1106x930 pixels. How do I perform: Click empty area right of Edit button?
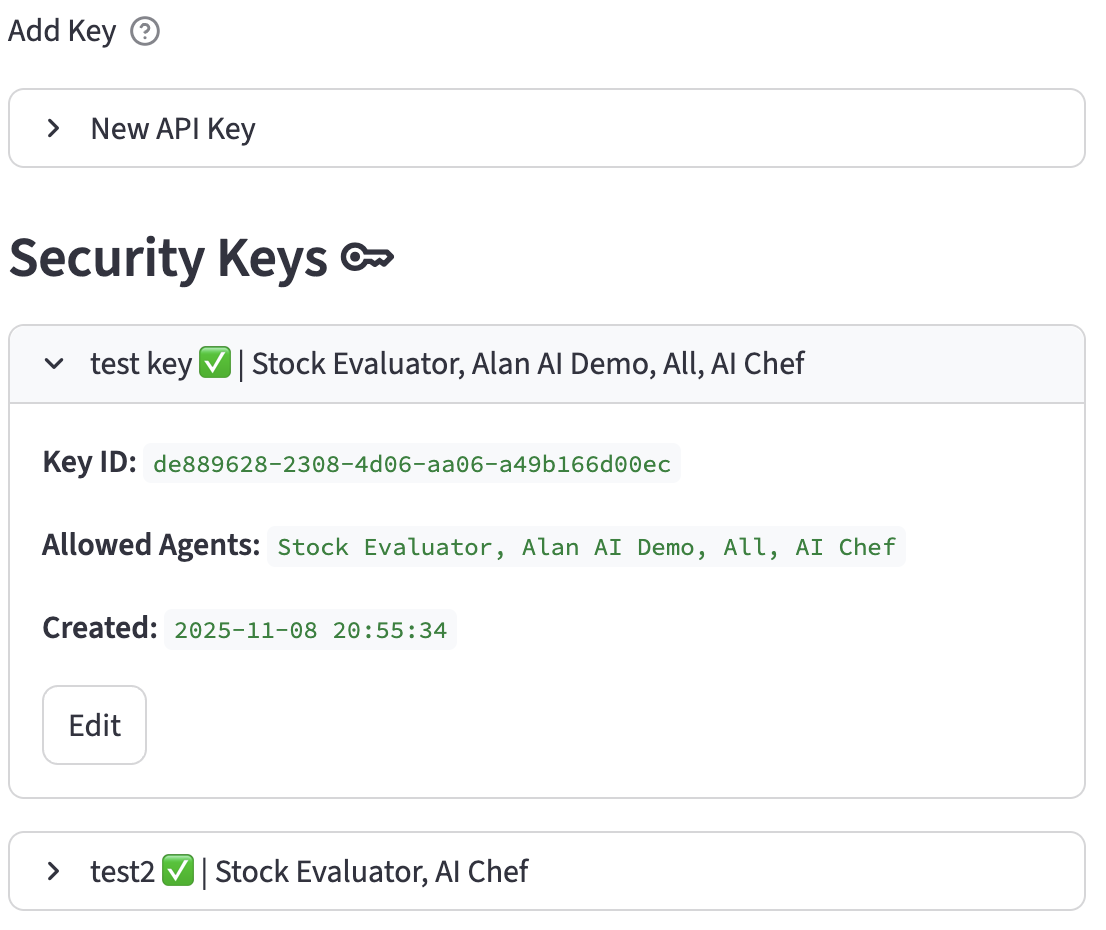[600, 725]
